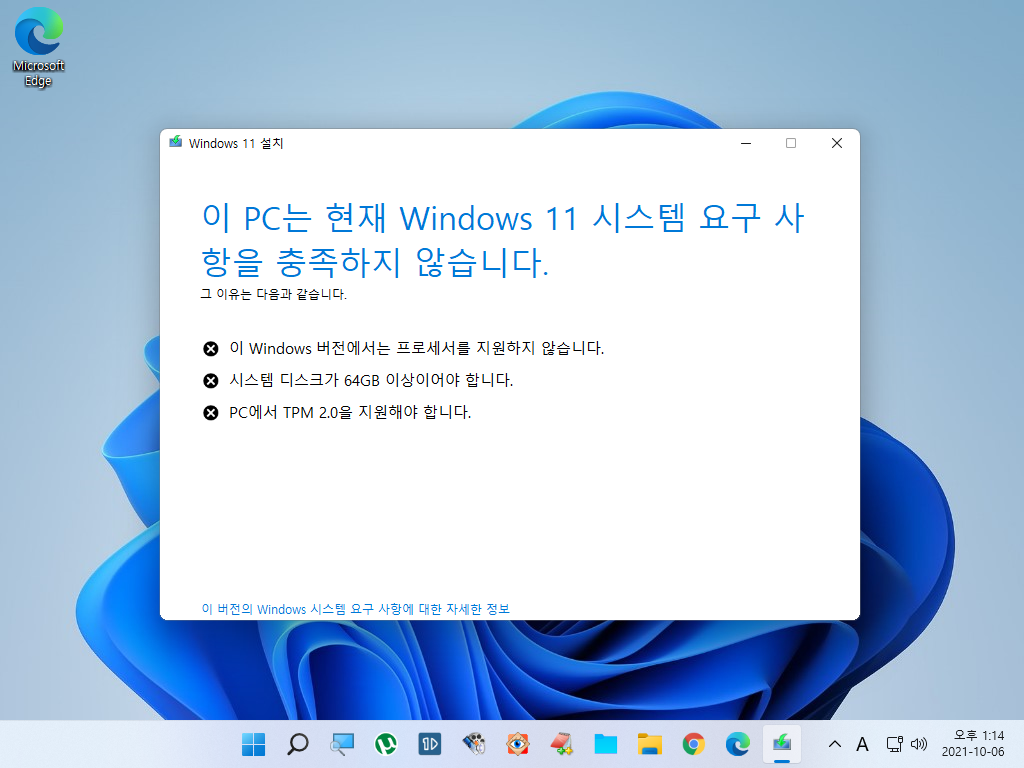This screenshot has height=768, width=1024.
Task: Open link about Windows system requirements details
Action: coord(355,609)
